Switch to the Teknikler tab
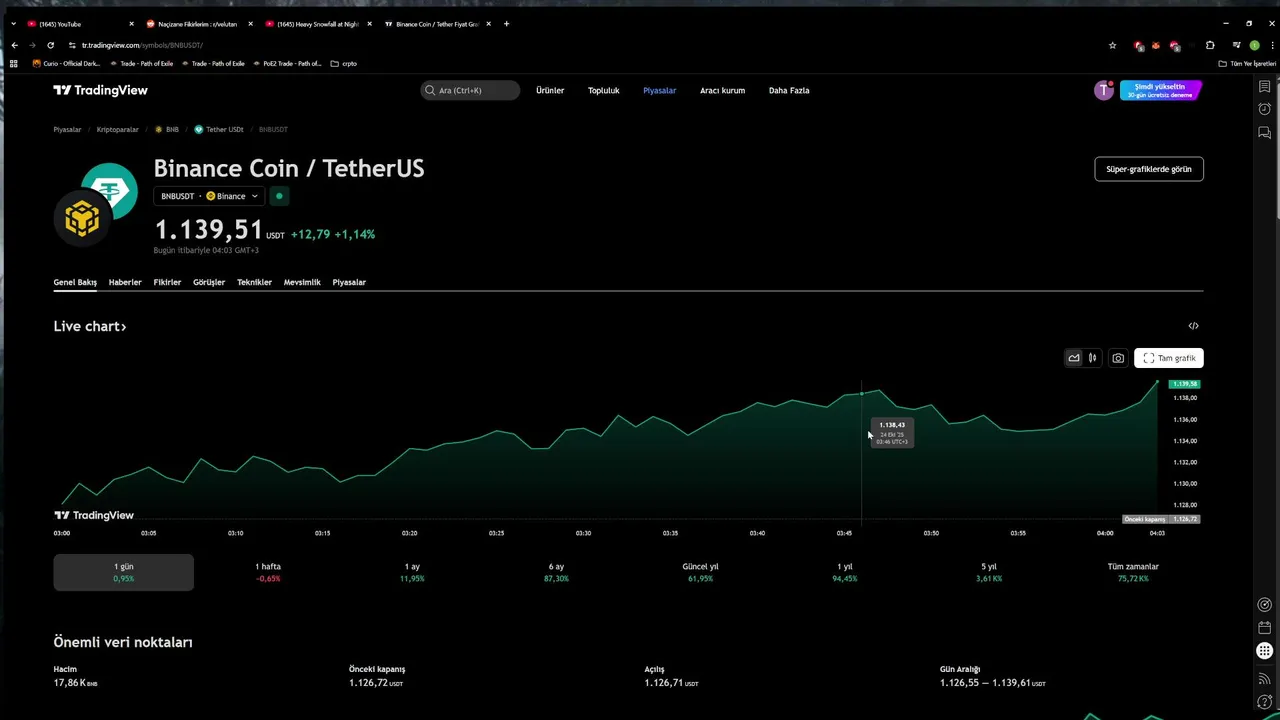1280x720 pixels. click(x=254, y=282)
